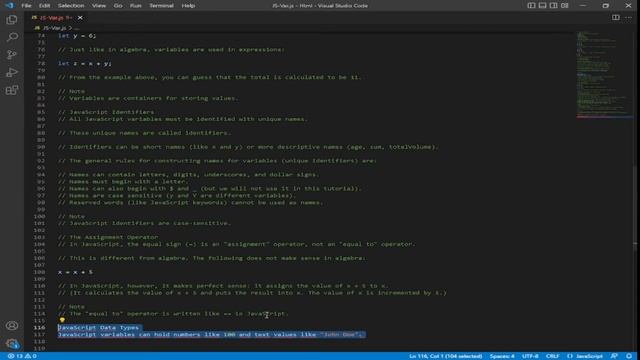Select the JS-Var.js editor tab
640x360 pixels.
[56, 18]
